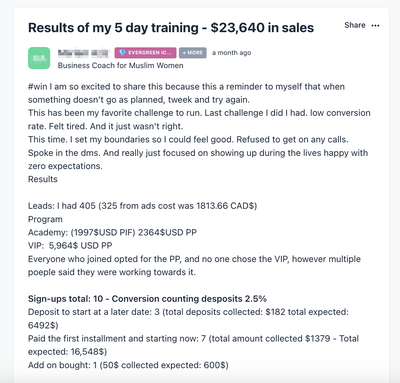The height and width of the screenshot is (383, 400).
Task: Open the EVERGREEN IC... pink badge
Action: (145, 53)
